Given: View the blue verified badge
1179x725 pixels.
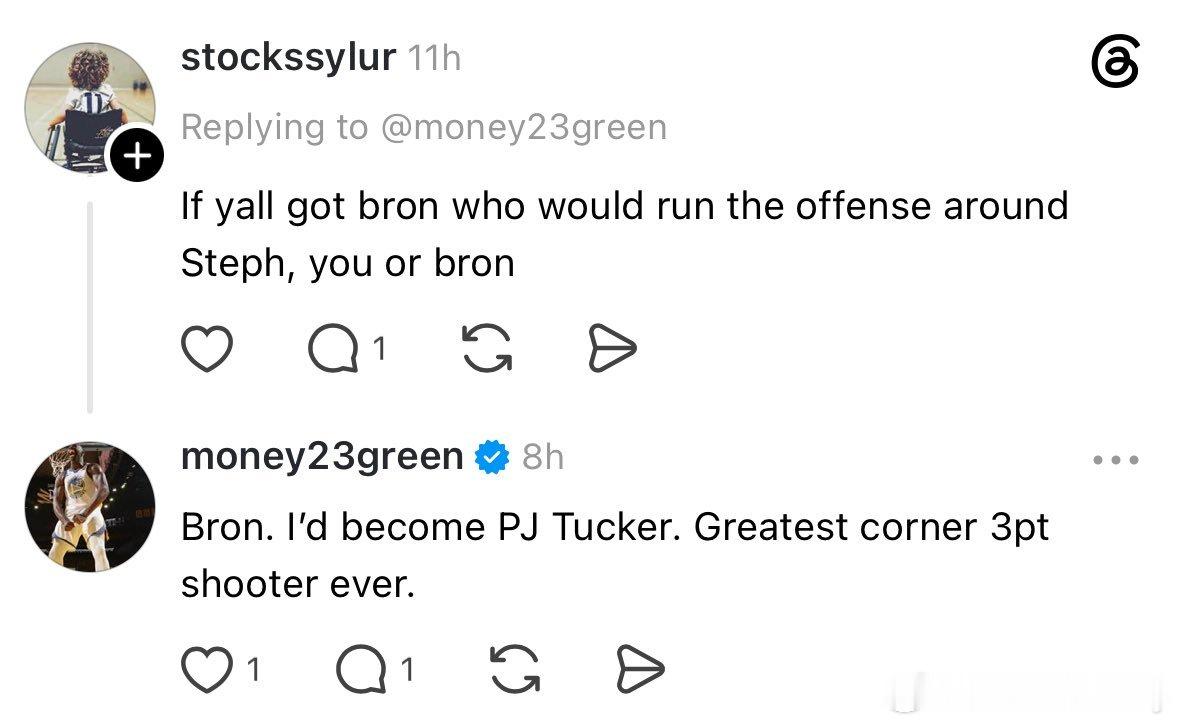Looking at the screenshot, I should 492,457.
